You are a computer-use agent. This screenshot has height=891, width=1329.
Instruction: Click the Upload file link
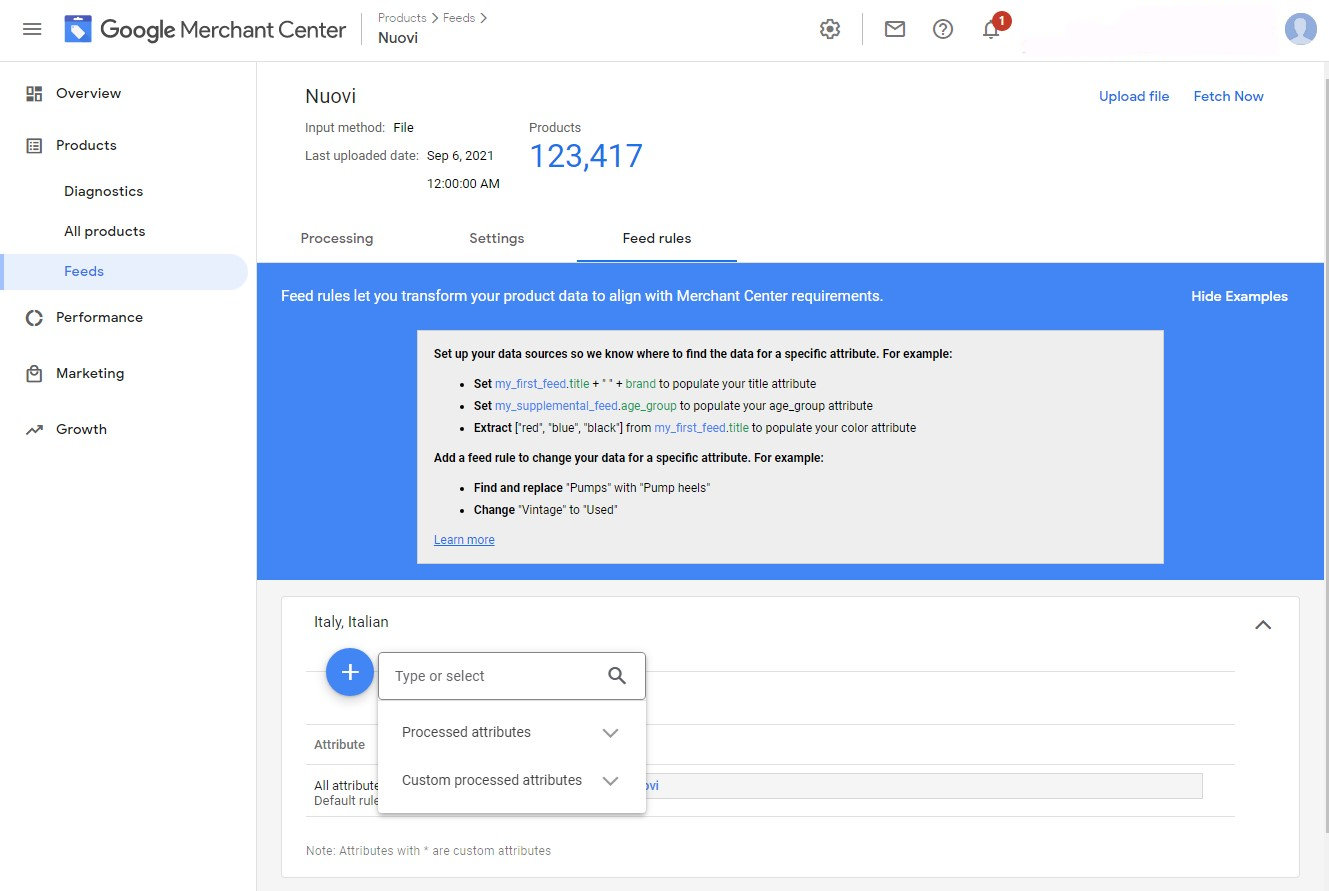pyautogui.click(x=1134, y=96)
